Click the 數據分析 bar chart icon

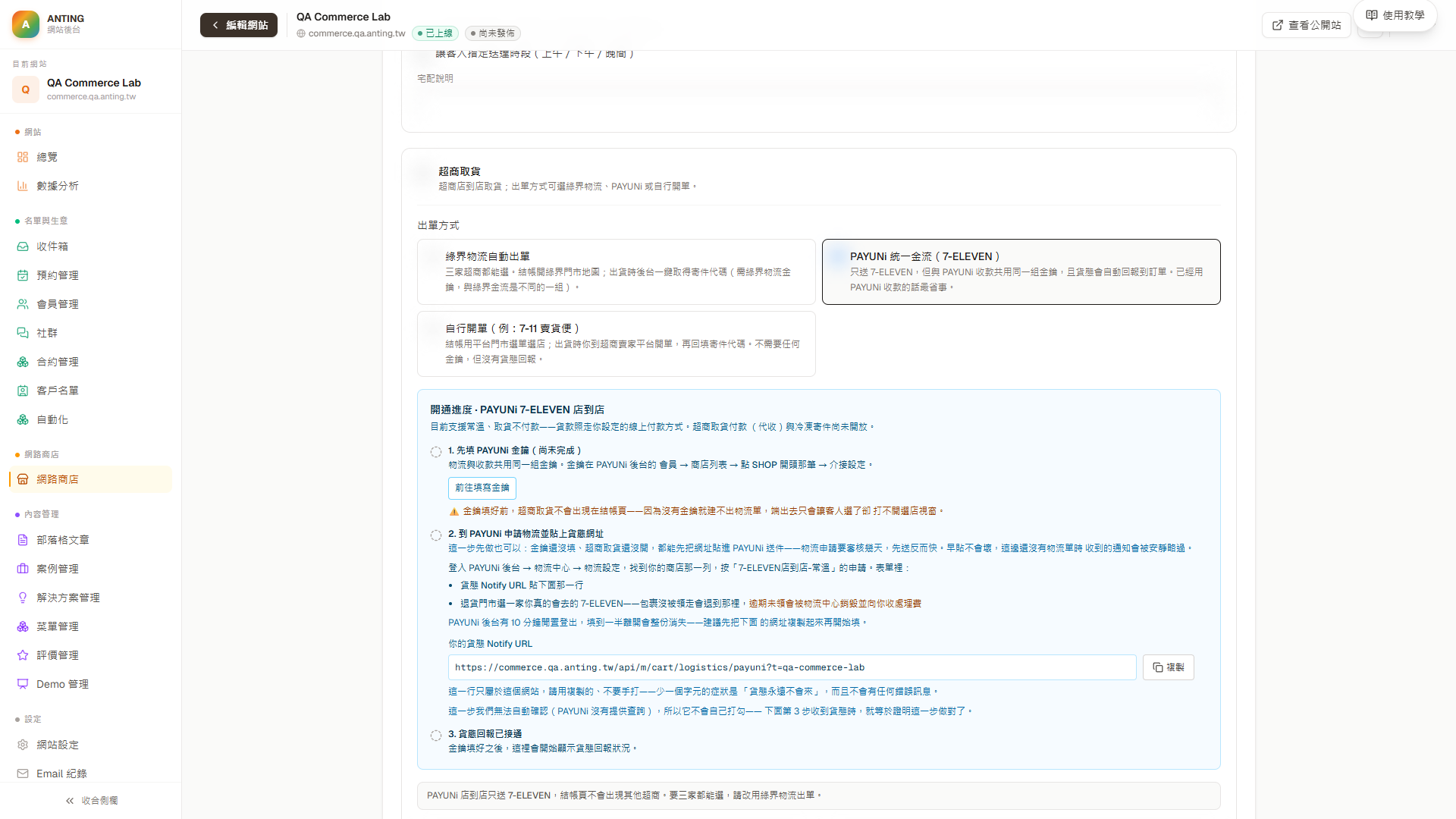(x=23, y=186)
